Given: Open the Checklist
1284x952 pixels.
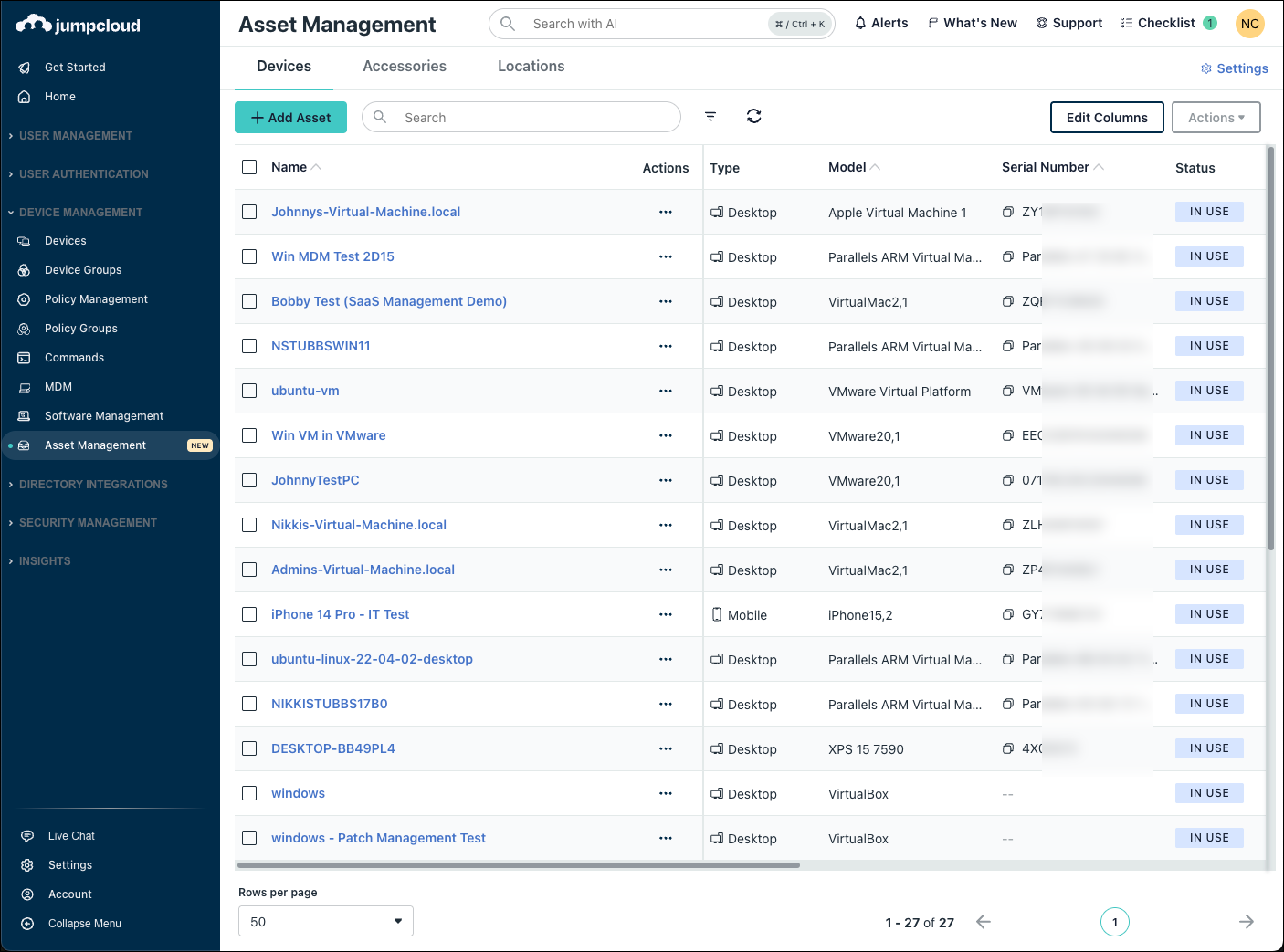Looking at the screenshot, I should click(1169, 23).
